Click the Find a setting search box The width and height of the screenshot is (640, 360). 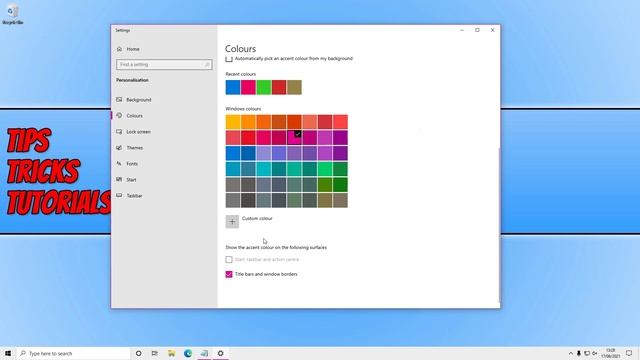[164, 64]
